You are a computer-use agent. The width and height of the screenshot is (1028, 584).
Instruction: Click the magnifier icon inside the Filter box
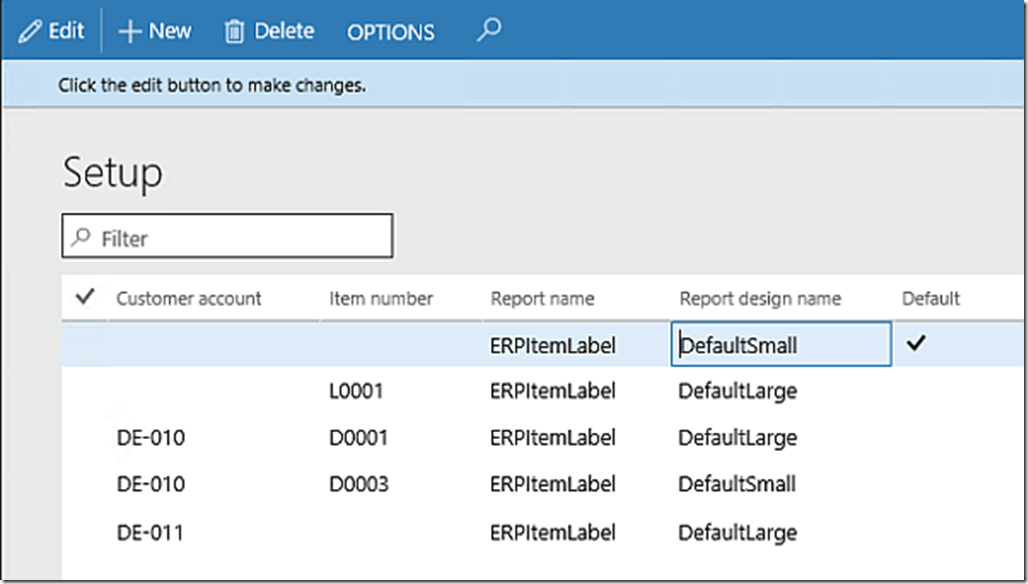[x=81, y=236]
